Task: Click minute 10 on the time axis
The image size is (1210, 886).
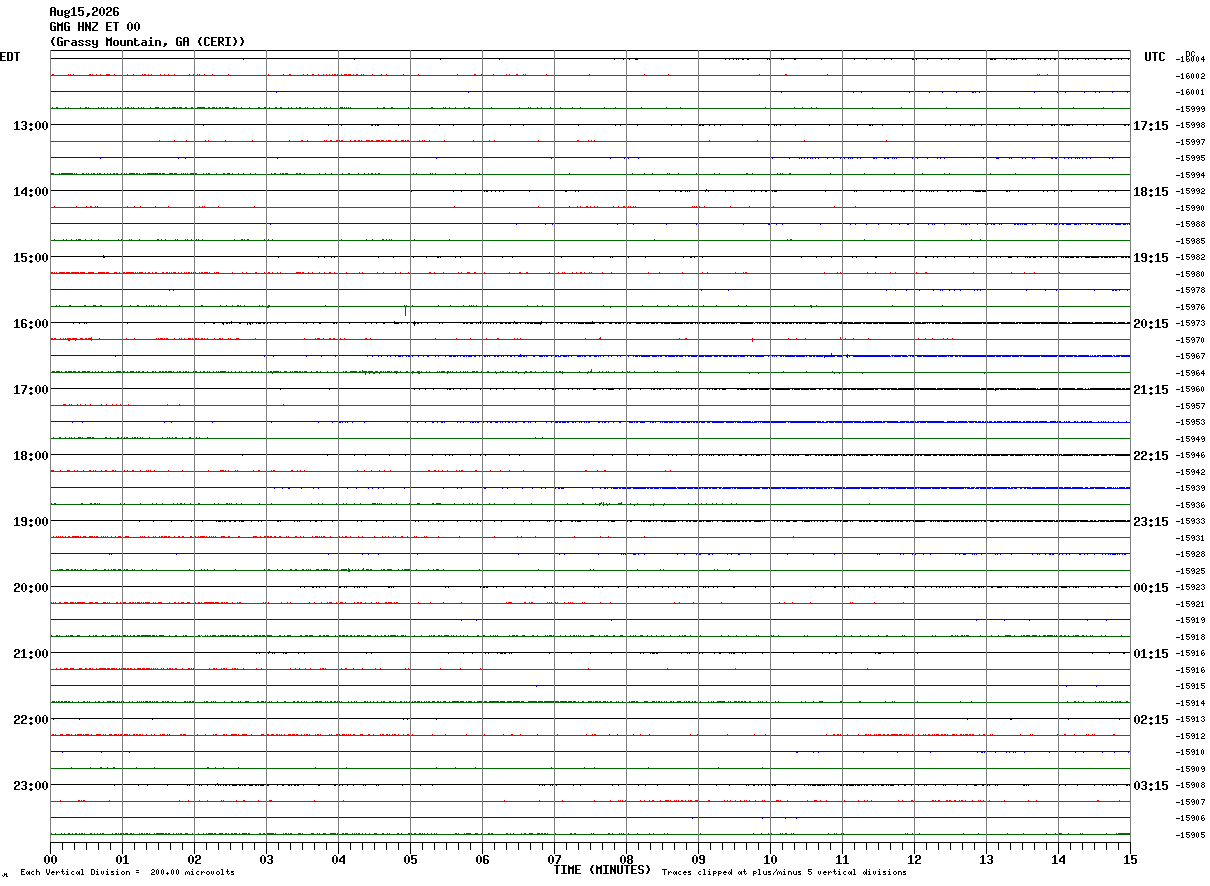Action: [770, 860]
